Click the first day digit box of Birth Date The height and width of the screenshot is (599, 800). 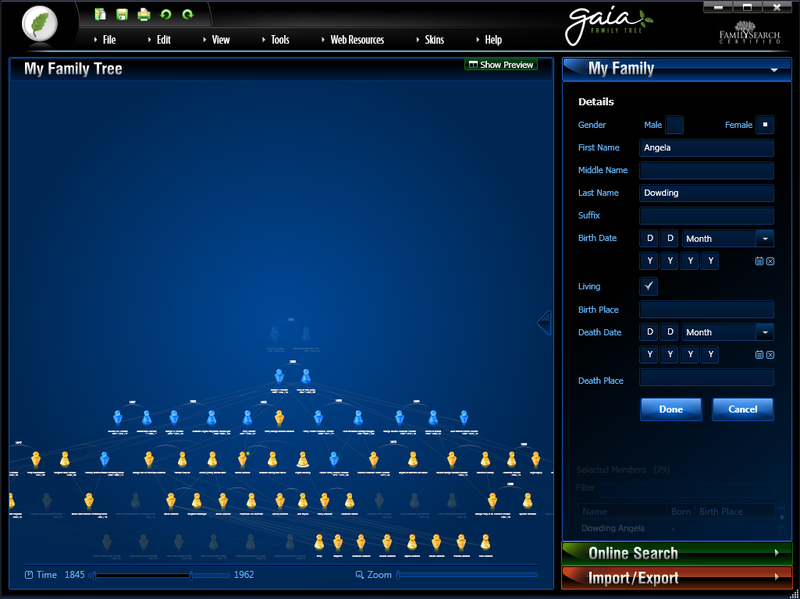click(649, 238)
